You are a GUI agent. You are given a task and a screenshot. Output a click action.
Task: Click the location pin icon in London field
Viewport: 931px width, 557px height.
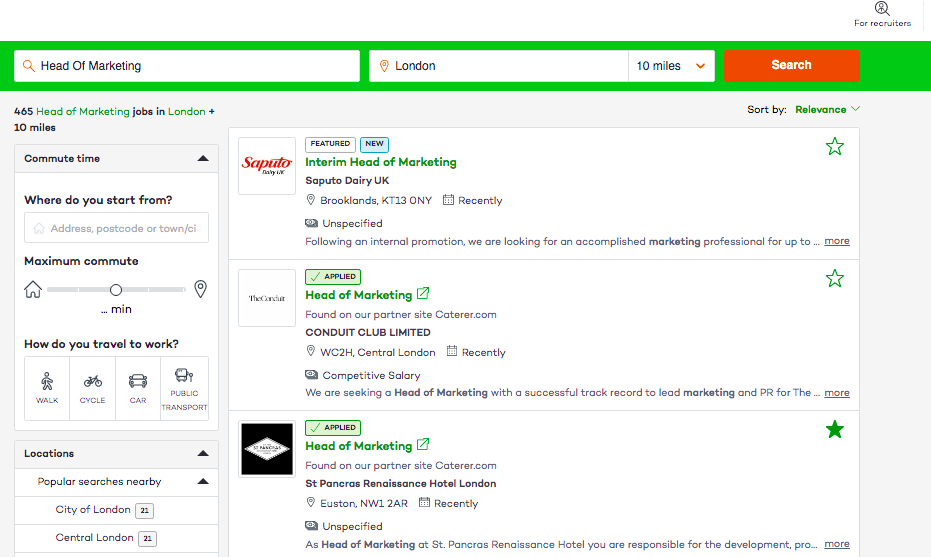[384, 66]
